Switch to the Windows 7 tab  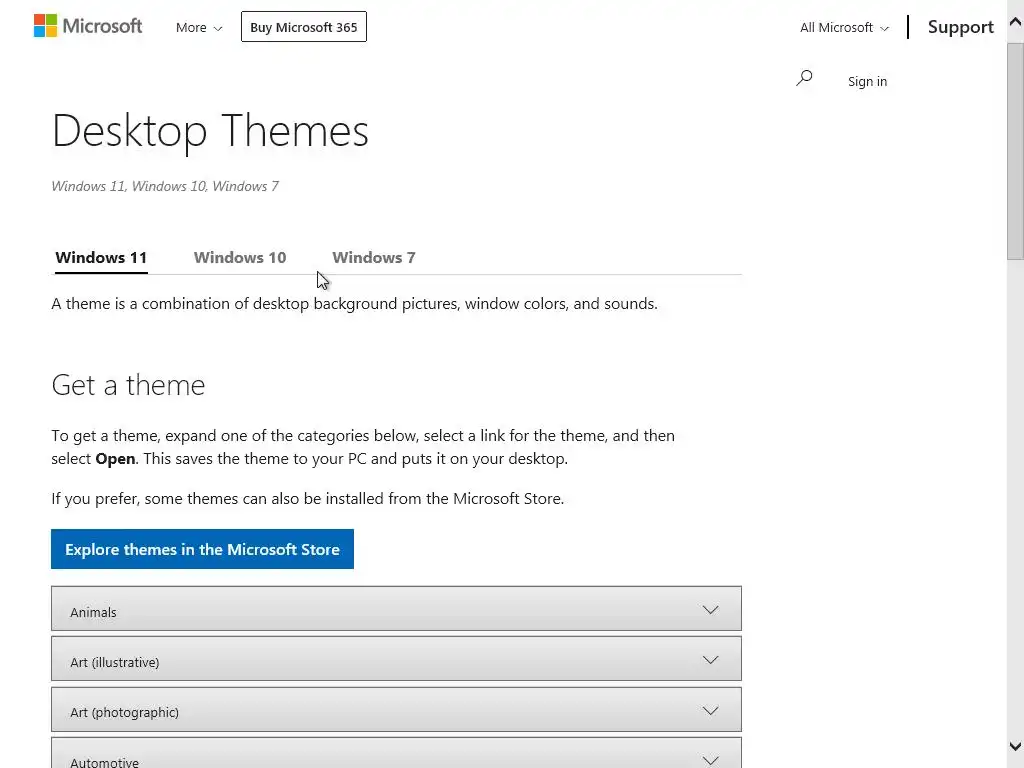374,258
